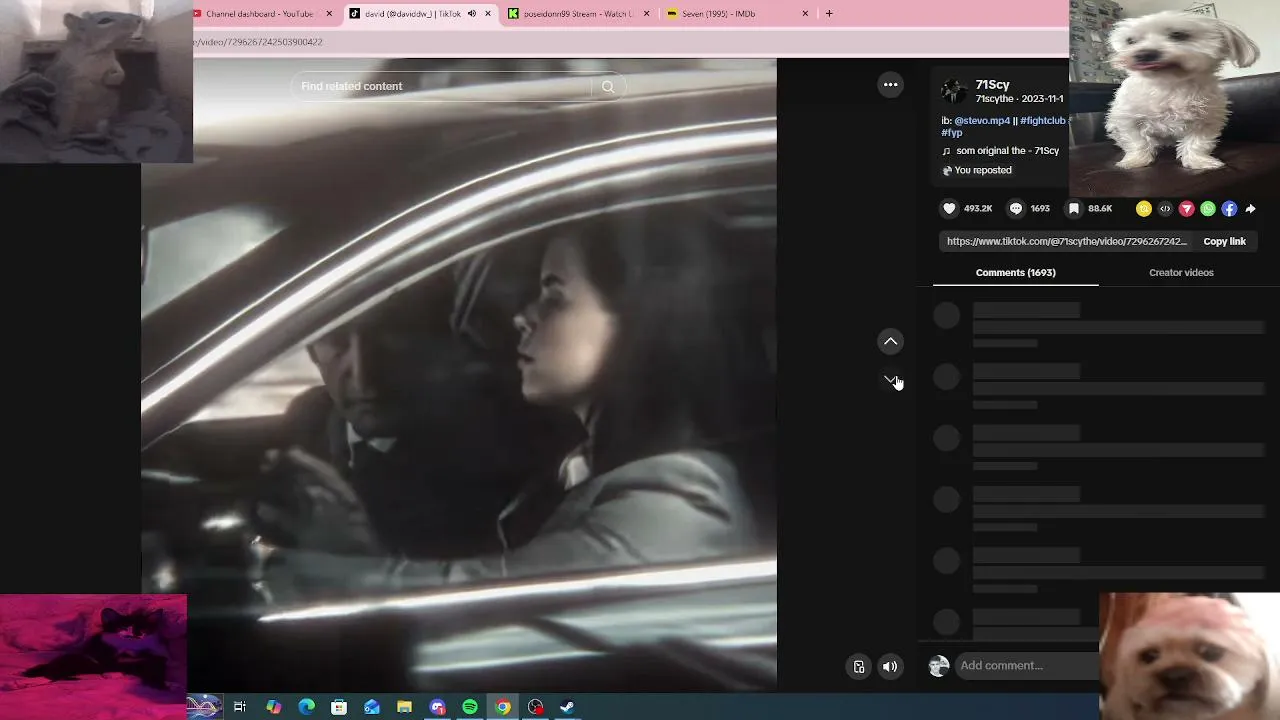The height and width of the screenshot is (720, 1280).
Task: Click the 493.2K likes count
Action: point(978,209)
